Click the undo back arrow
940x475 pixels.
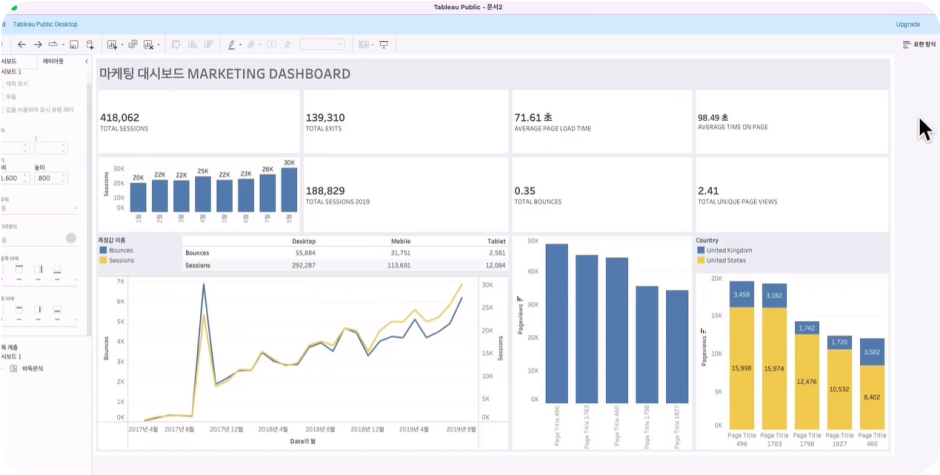22,44
